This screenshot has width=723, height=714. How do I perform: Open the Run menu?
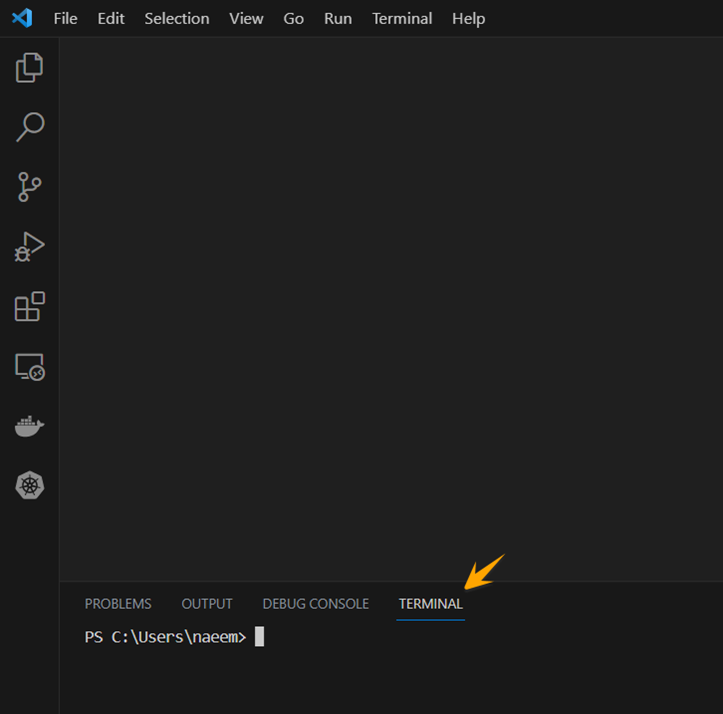(x=338, y=18)
